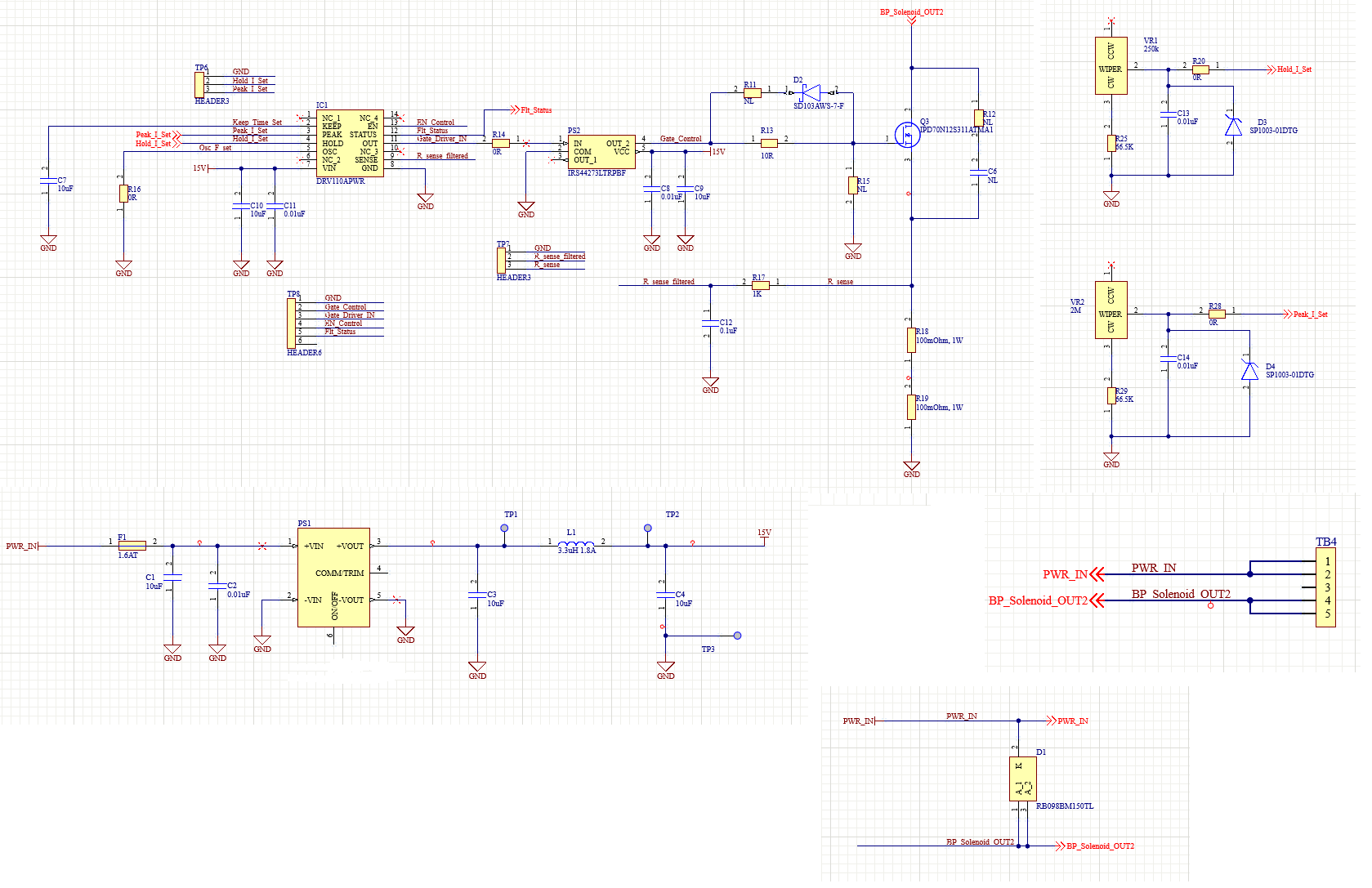Select capacitor C6 symbol

pos(978,172)
